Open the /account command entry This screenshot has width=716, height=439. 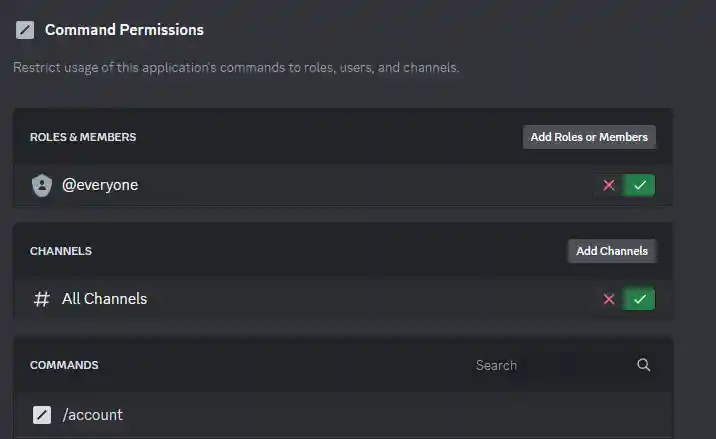pos(92,414)
